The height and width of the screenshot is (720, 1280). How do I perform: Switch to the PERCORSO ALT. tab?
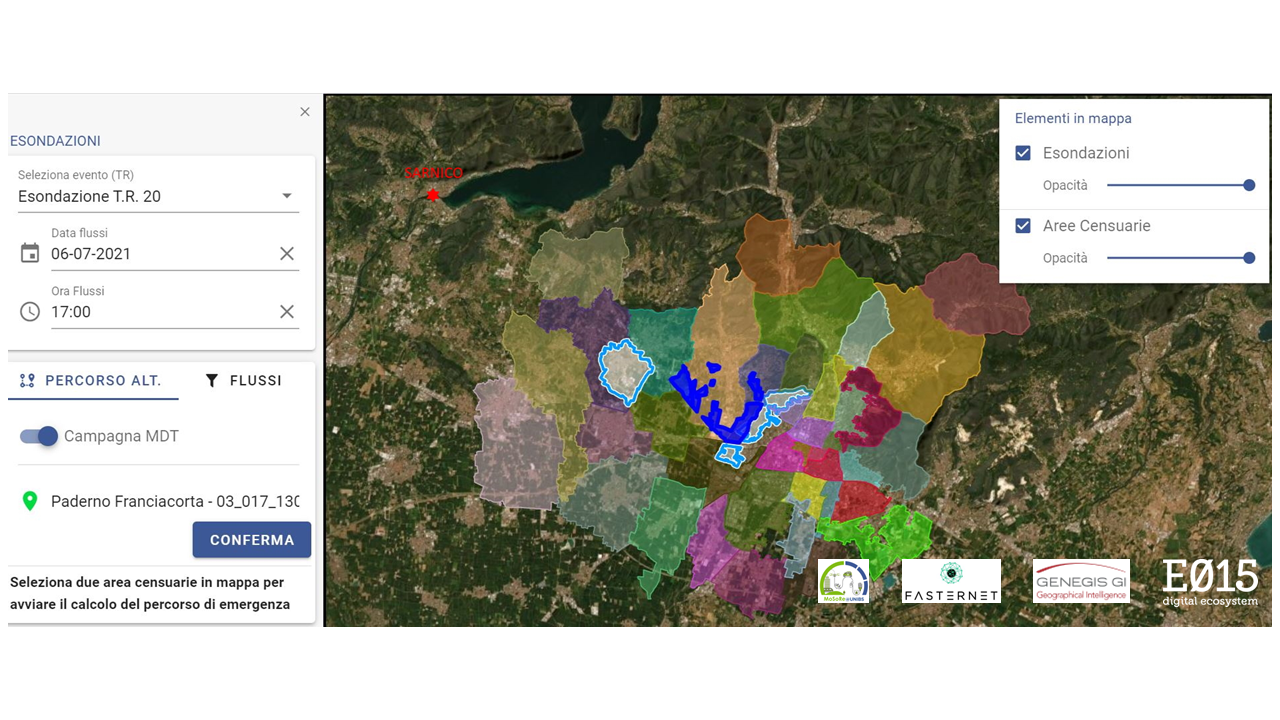coord(93,381)
